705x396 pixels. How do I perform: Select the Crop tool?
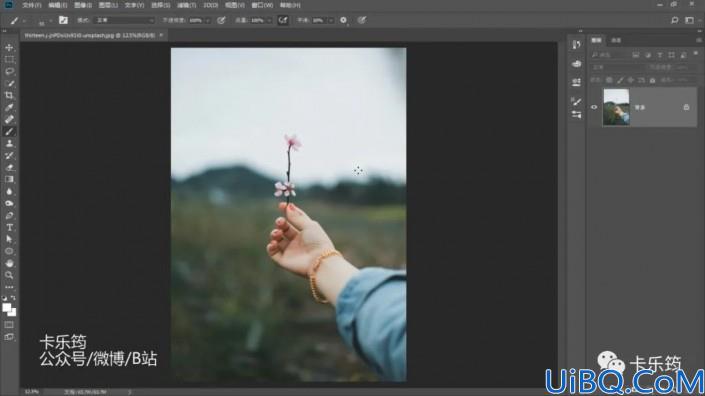coord(9,95)
